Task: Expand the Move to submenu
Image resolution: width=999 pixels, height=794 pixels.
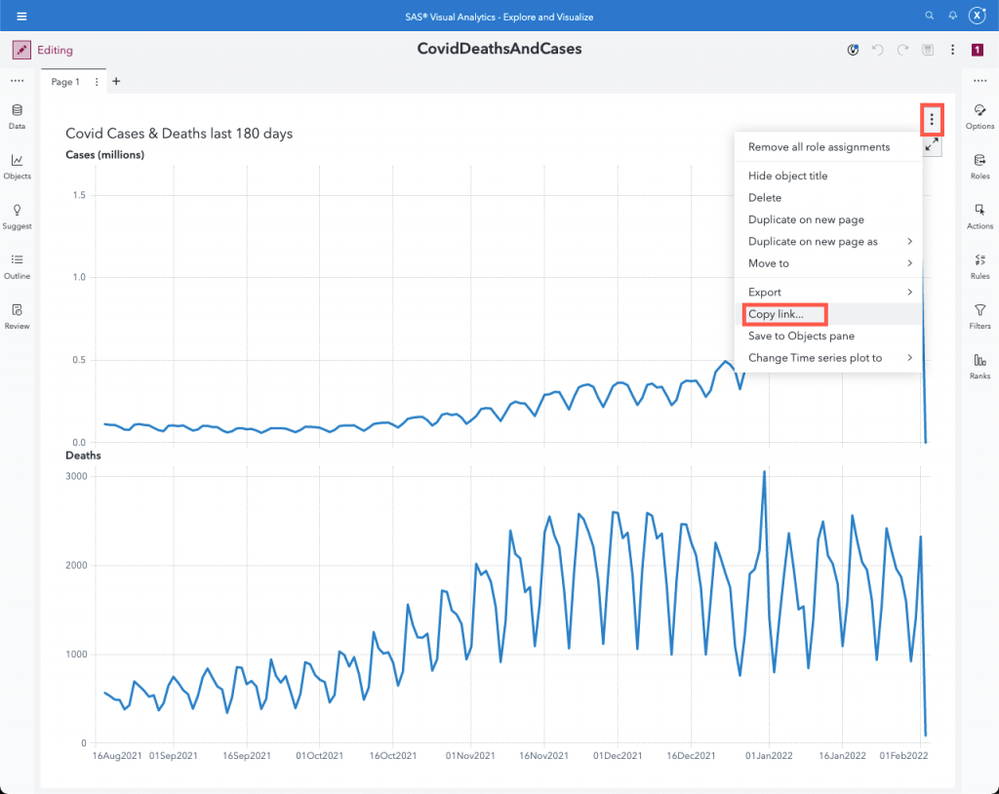Action: (828, 263)
